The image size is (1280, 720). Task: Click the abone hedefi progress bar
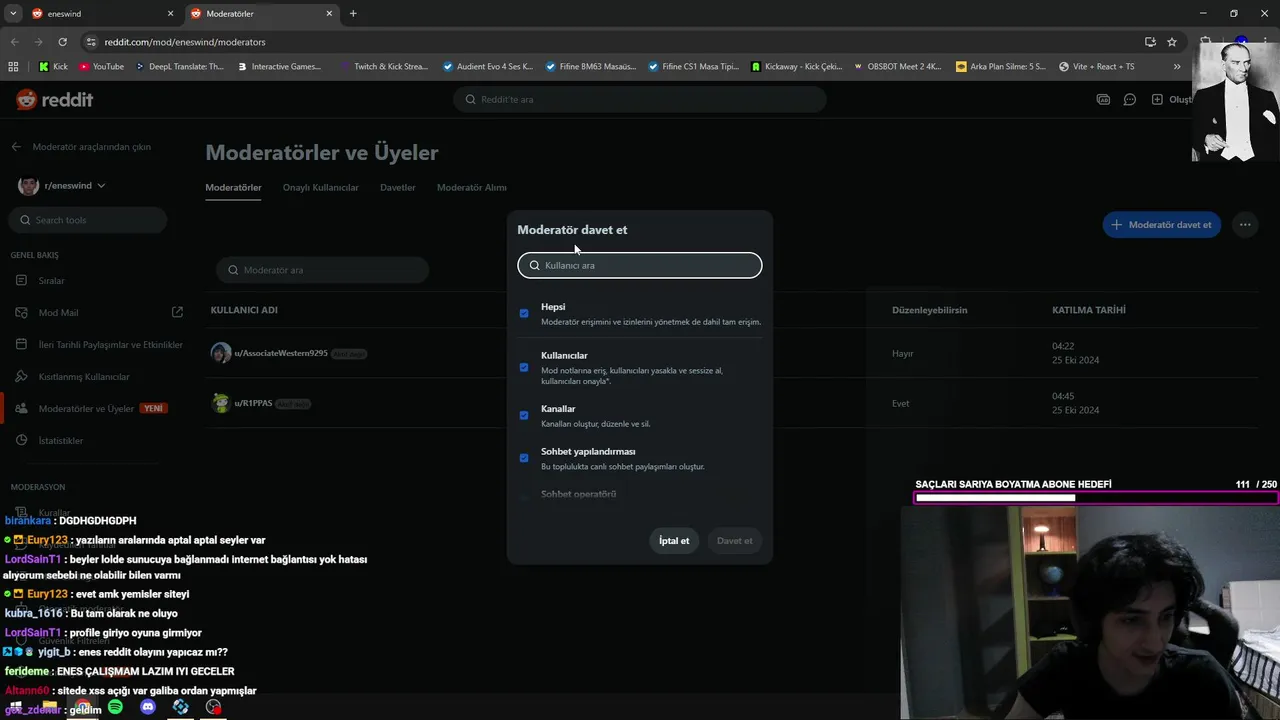click(x=1096, y=497)
